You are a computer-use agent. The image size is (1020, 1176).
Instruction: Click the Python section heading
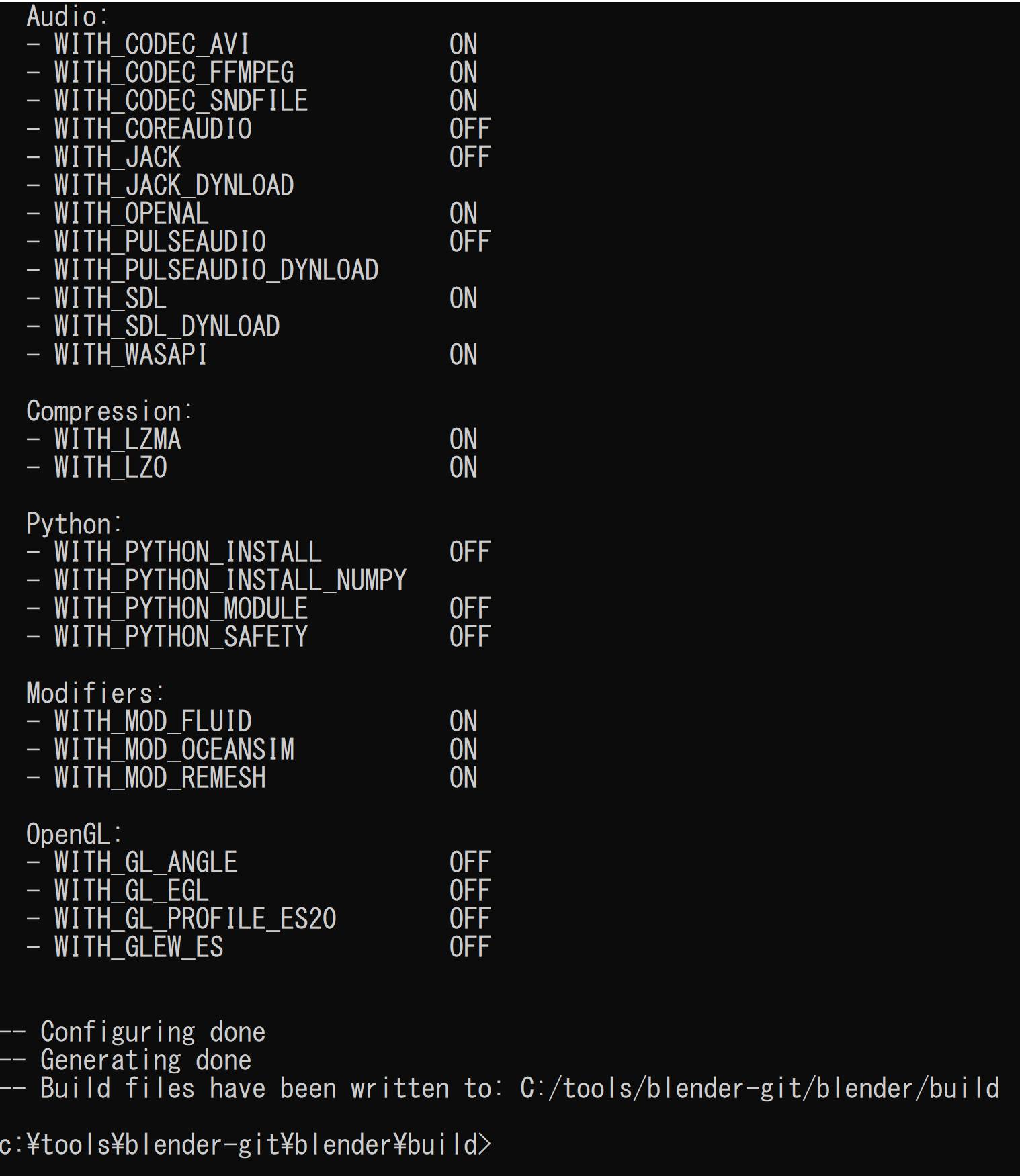tap(74, 524)
